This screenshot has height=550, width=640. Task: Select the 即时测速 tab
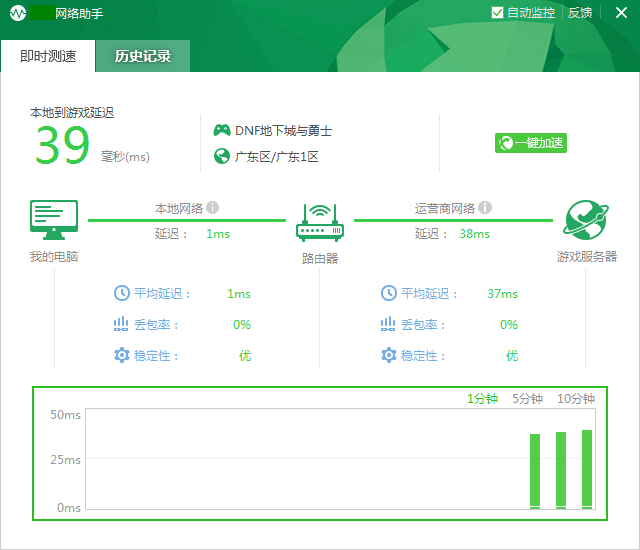[48, 56]
